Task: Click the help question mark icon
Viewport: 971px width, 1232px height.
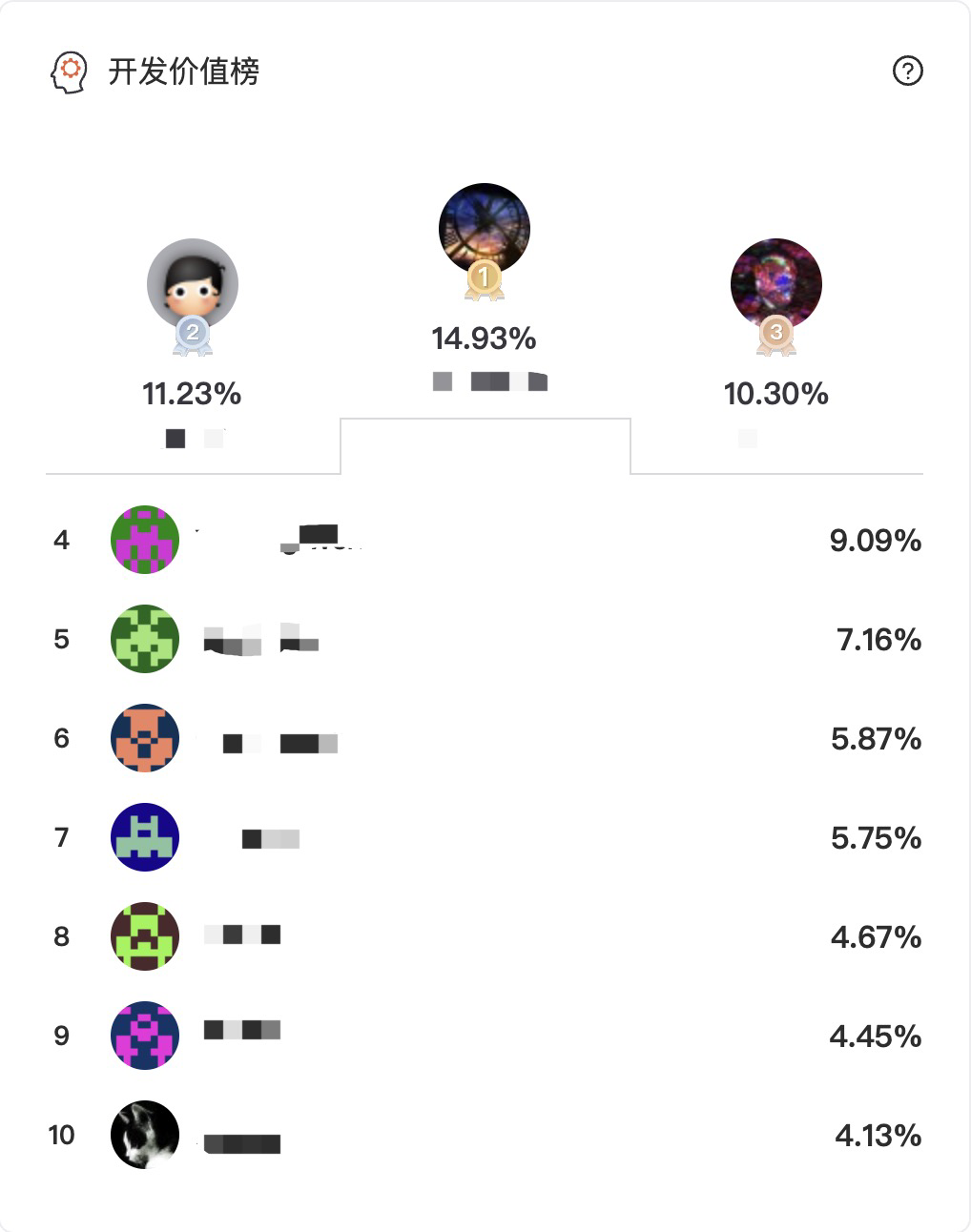Action: tap(907, 71)
